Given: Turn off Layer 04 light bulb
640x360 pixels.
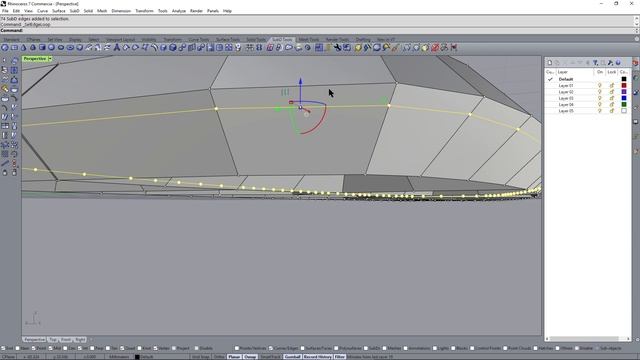Looking at the screenshot, I should 600,104.
